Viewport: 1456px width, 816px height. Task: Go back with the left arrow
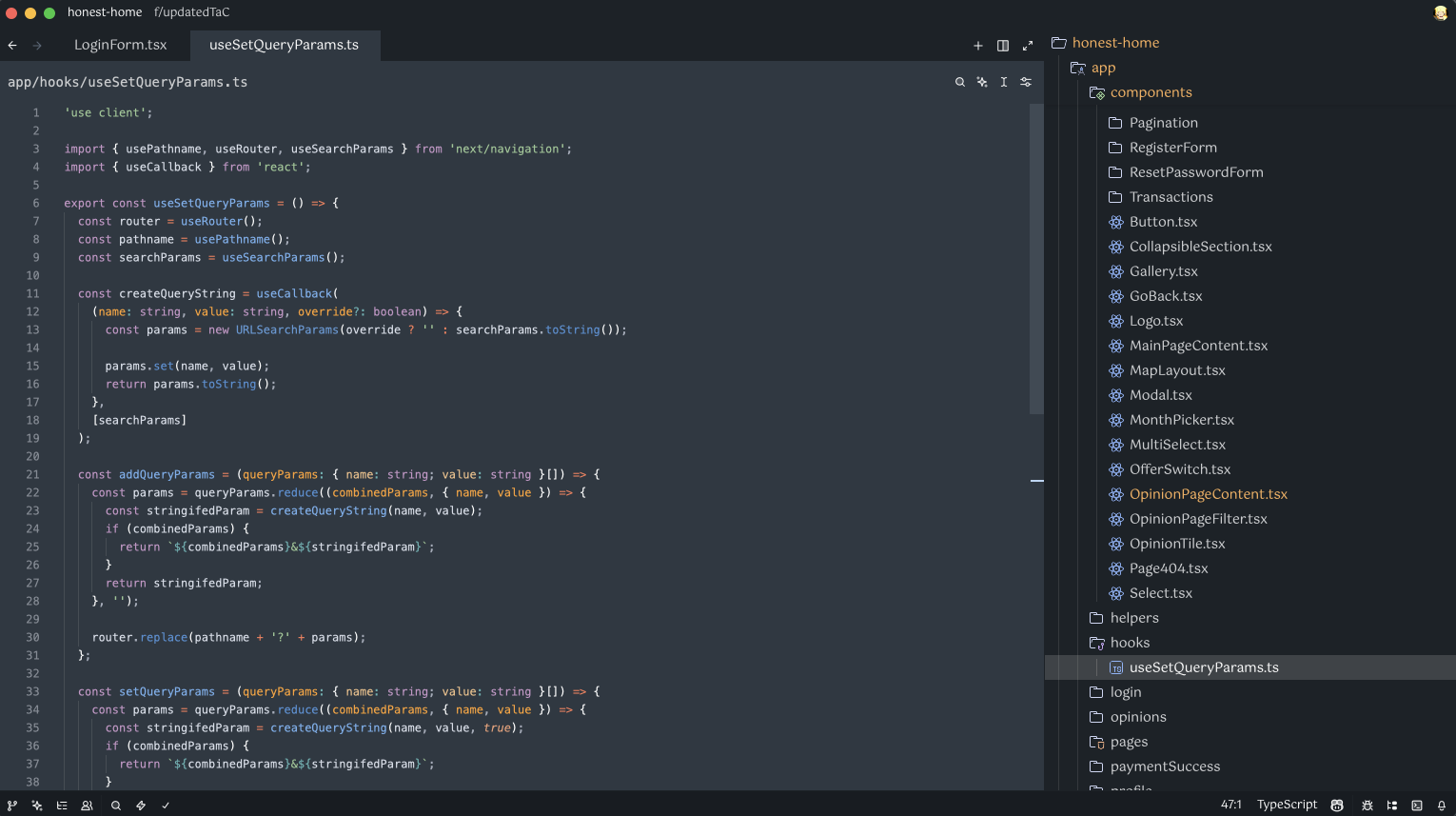[x=12, y=46]
